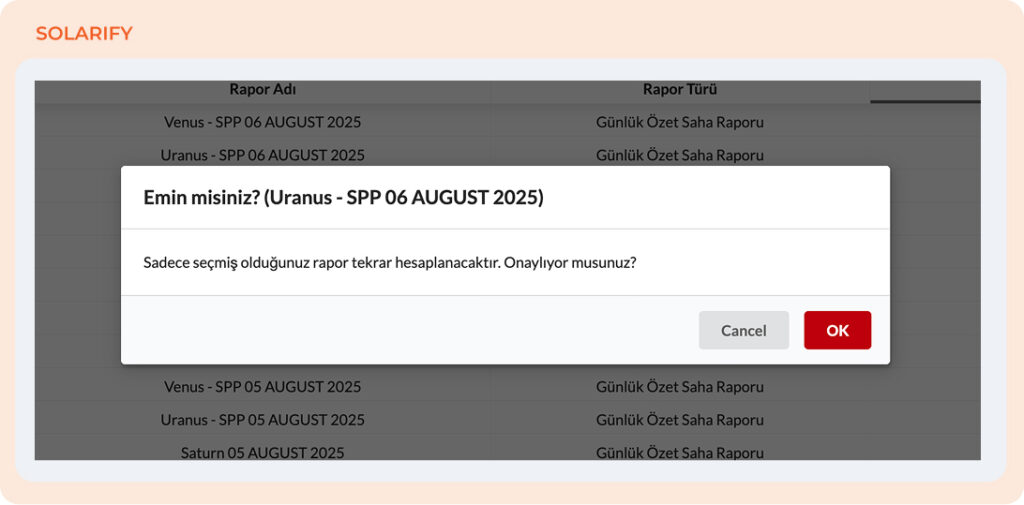Image resolution: width=1024 pixels, height=505 pixels.
Task: Select the Uranus - SPP 06 AUGUST 2025 row
Action: pyautogui.click(x=262, y=155)
